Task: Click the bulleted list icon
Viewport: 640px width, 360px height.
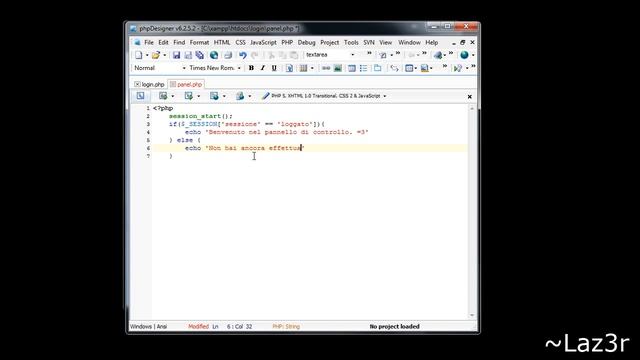Action: tap(363, 68)
